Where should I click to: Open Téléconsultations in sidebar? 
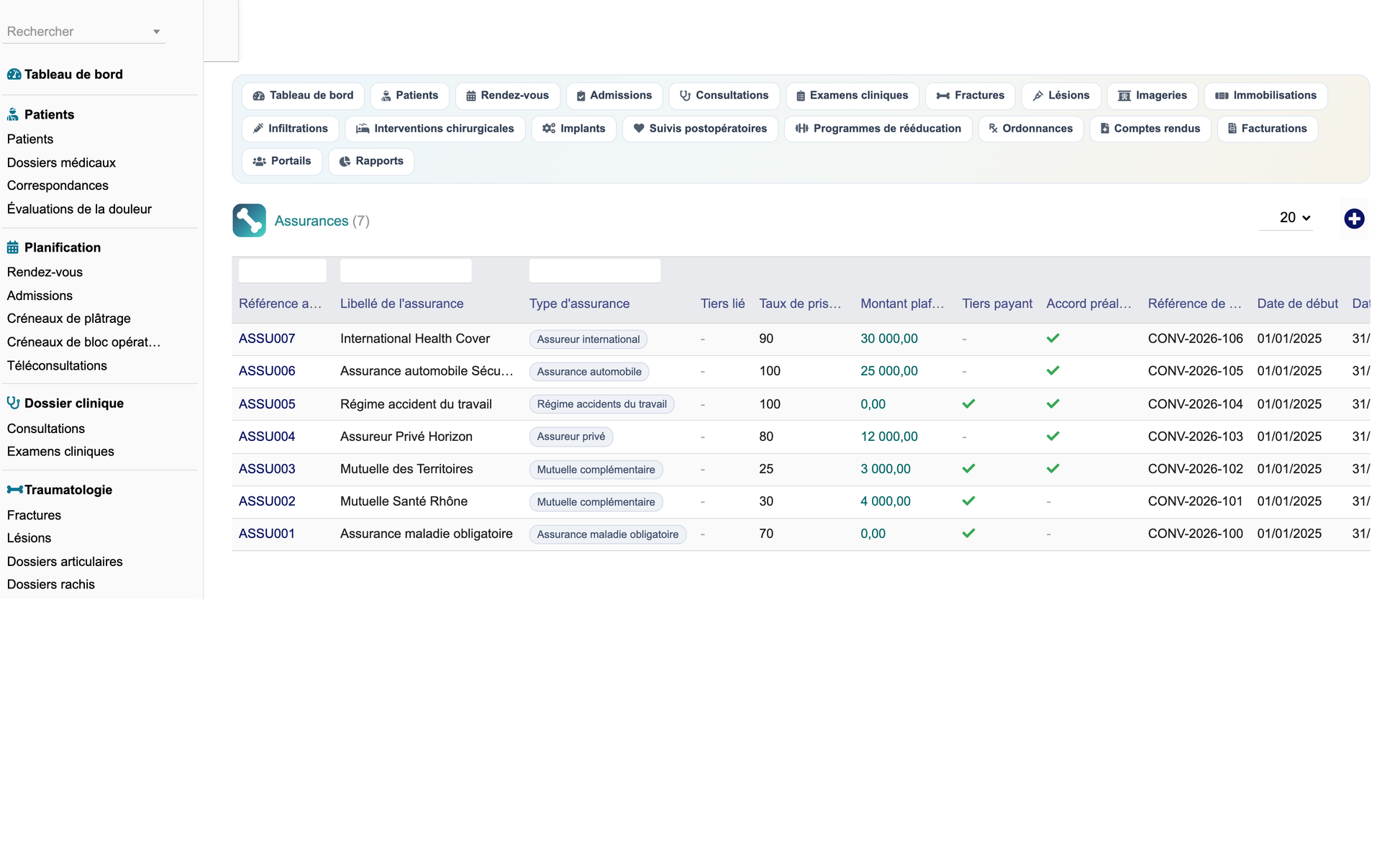(x=57, y=365)
